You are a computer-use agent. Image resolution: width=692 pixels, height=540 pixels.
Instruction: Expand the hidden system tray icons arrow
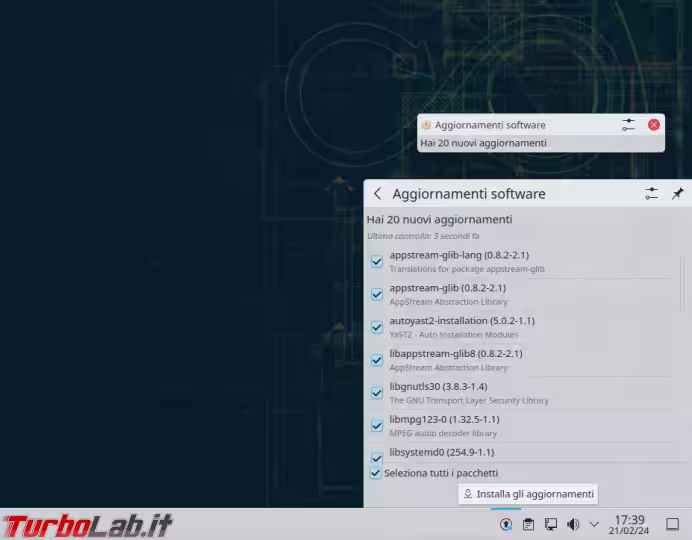594,524
